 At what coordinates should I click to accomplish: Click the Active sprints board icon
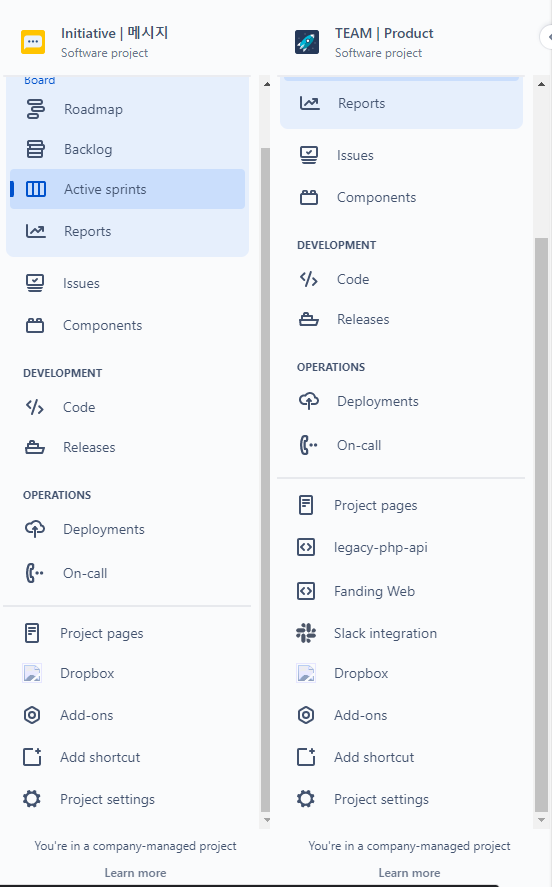36,189
